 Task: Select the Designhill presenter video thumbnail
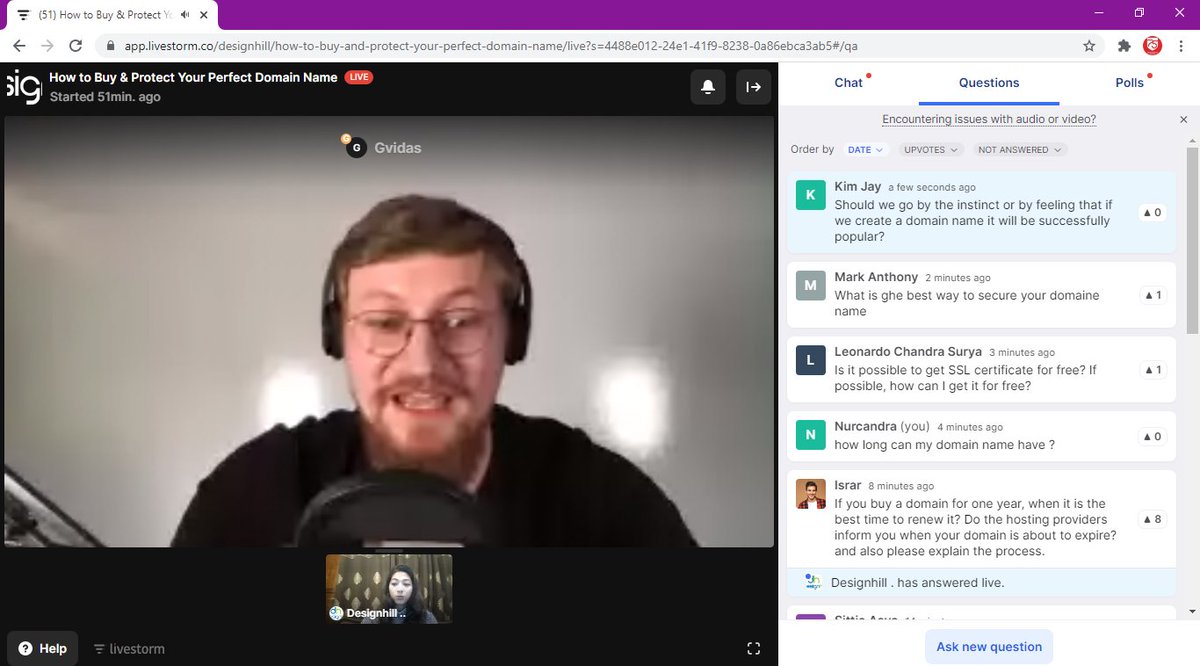click(389, 589)
